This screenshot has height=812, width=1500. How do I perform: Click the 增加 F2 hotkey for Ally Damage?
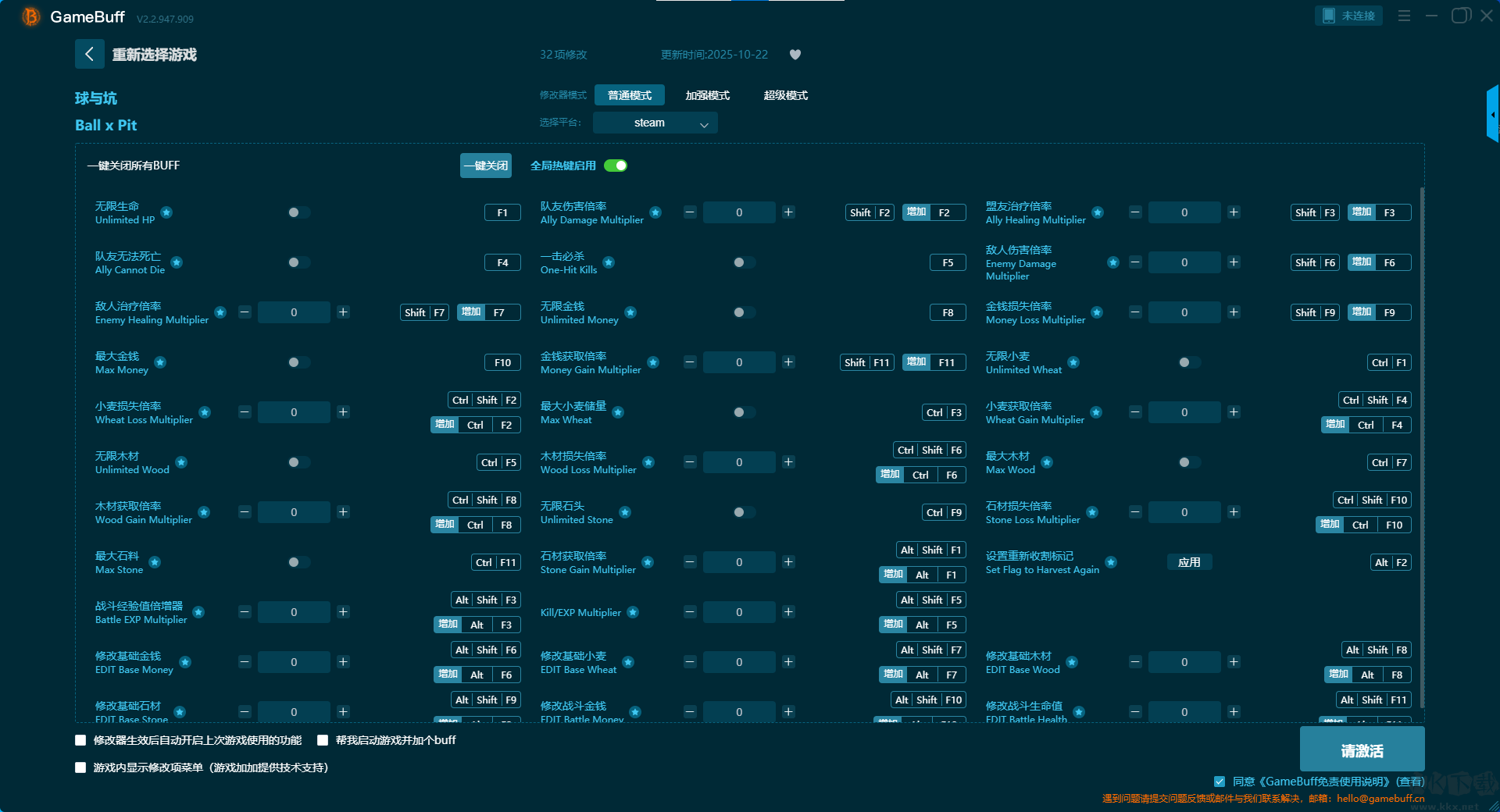pos(934,212)
